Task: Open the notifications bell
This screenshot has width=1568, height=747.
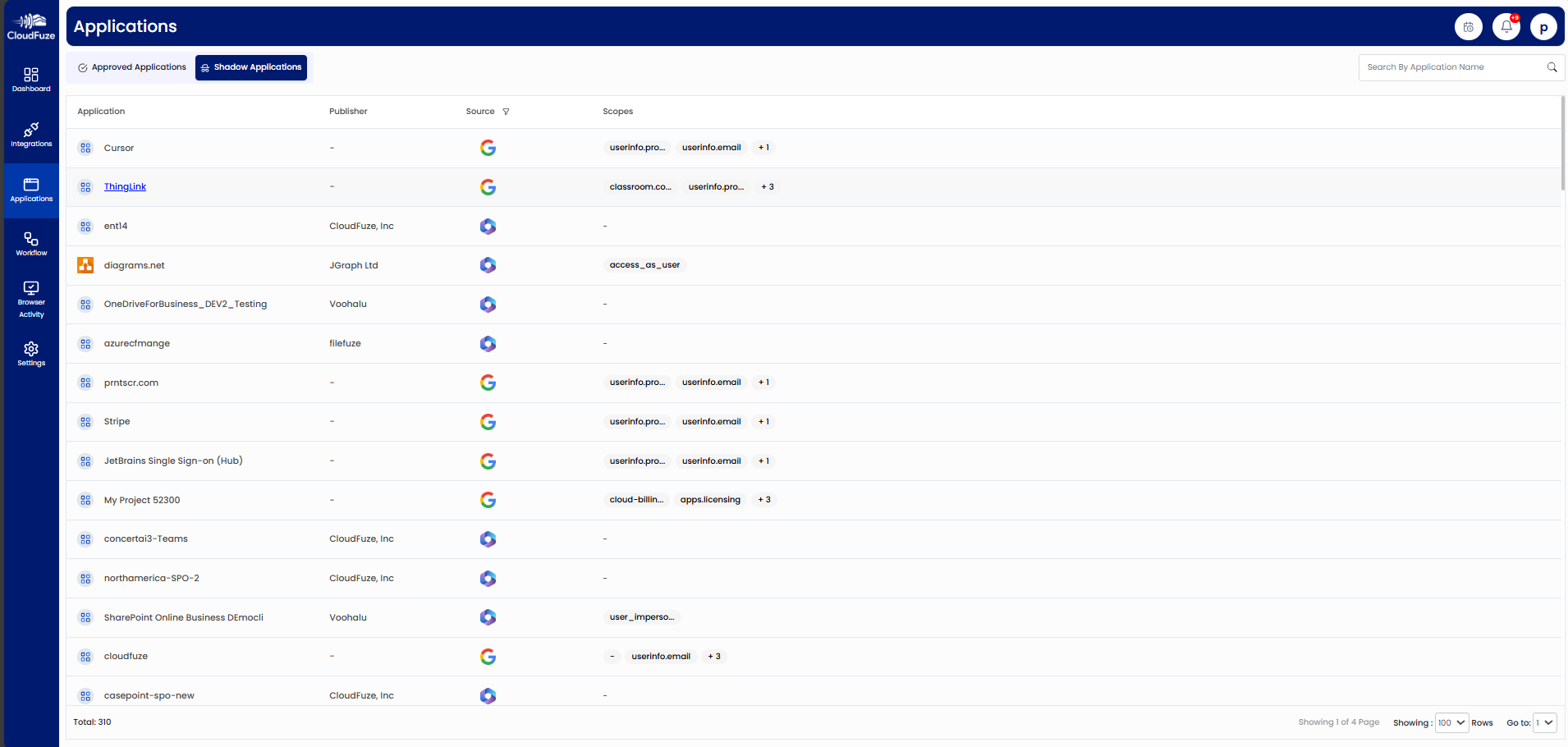Action: click(1506, 25)
